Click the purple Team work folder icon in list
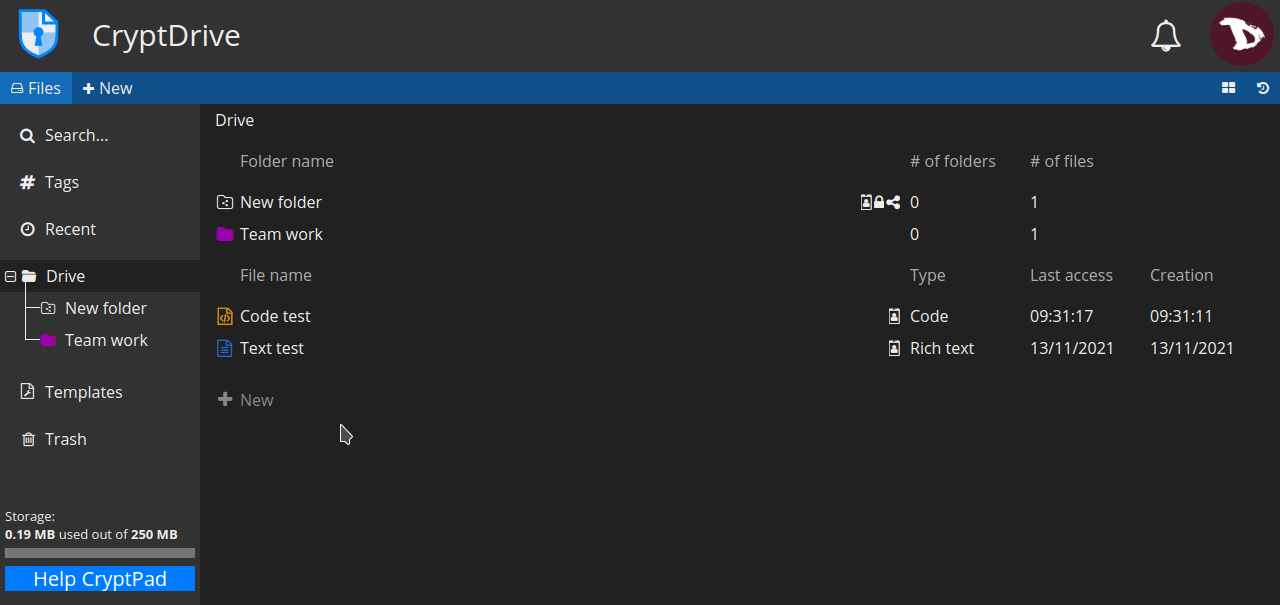This screenshot has width=1280, height=605. pos(225,234)
